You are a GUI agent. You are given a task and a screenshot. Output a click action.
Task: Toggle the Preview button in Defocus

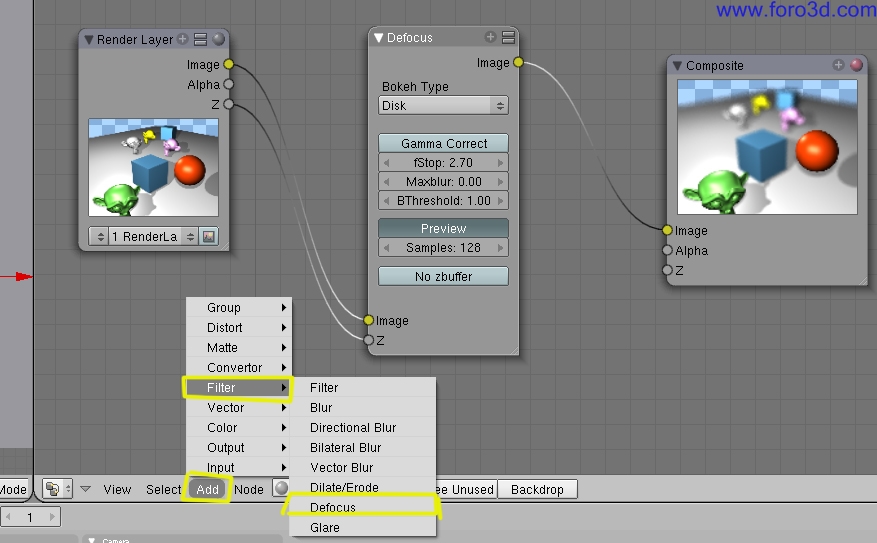point(443,228)
